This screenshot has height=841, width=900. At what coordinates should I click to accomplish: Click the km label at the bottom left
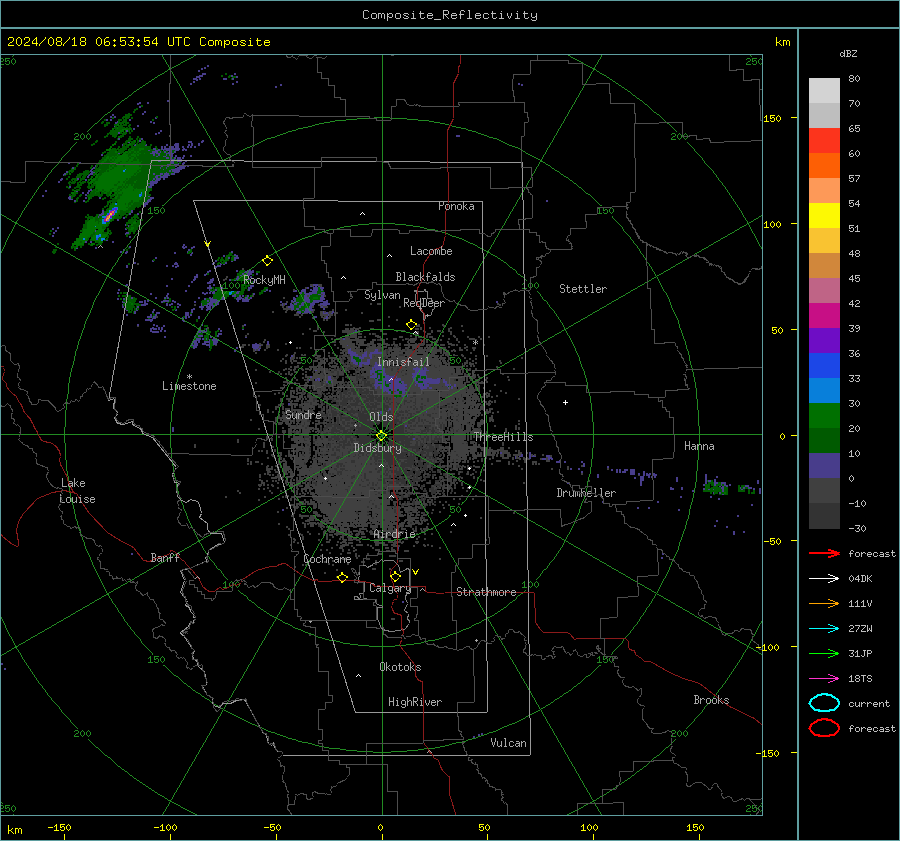14,830
